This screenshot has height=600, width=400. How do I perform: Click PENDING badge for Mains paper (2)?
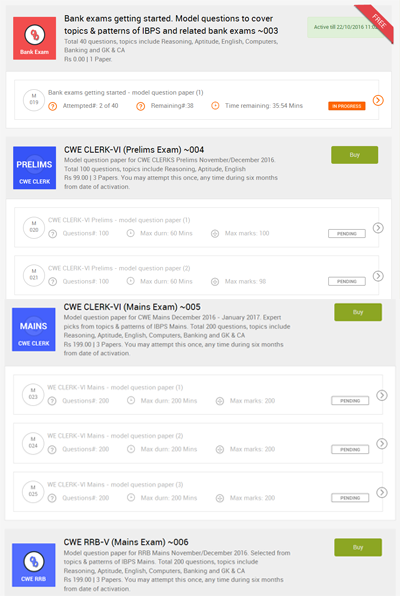point(350,449)
